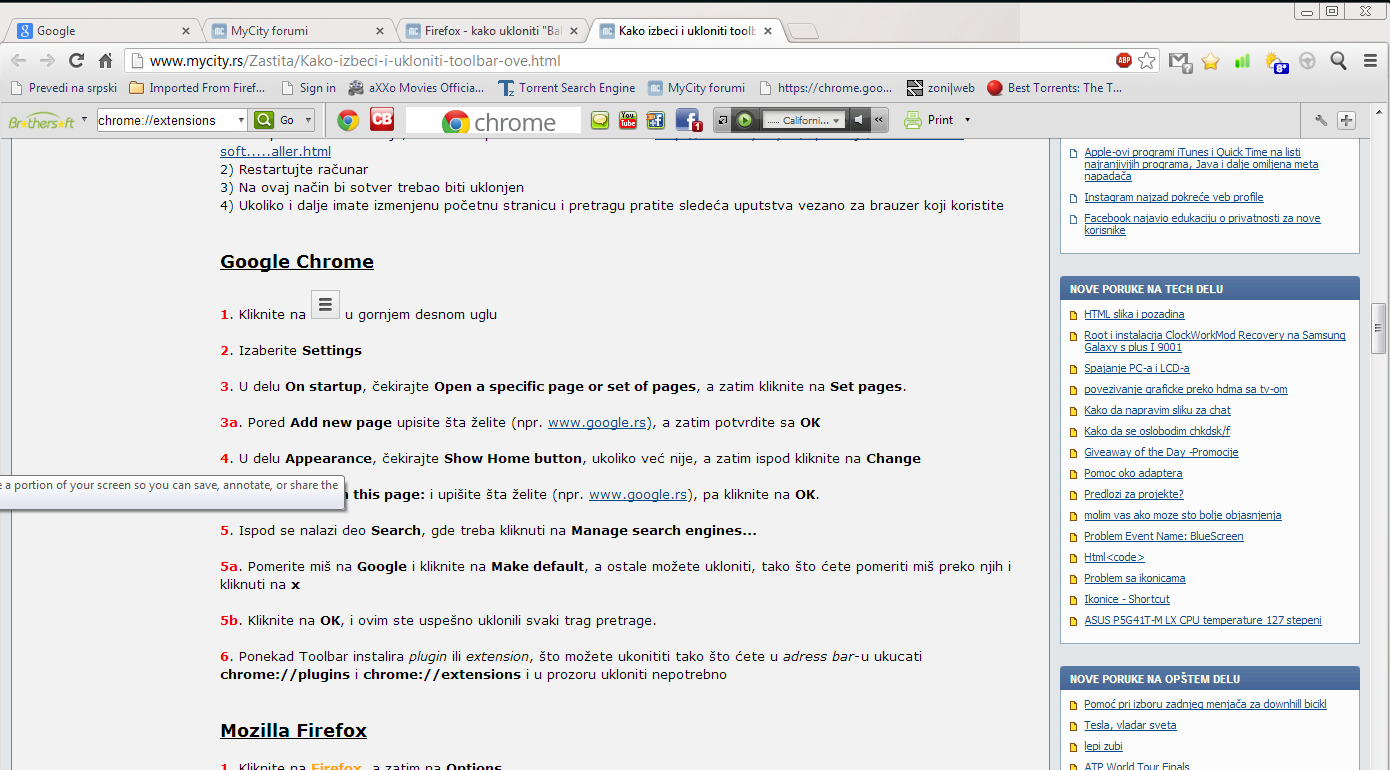Bookmark this page with the star outline
Screen dimensions: 1390x770
pyautogui.click(x=1147, y=61)
